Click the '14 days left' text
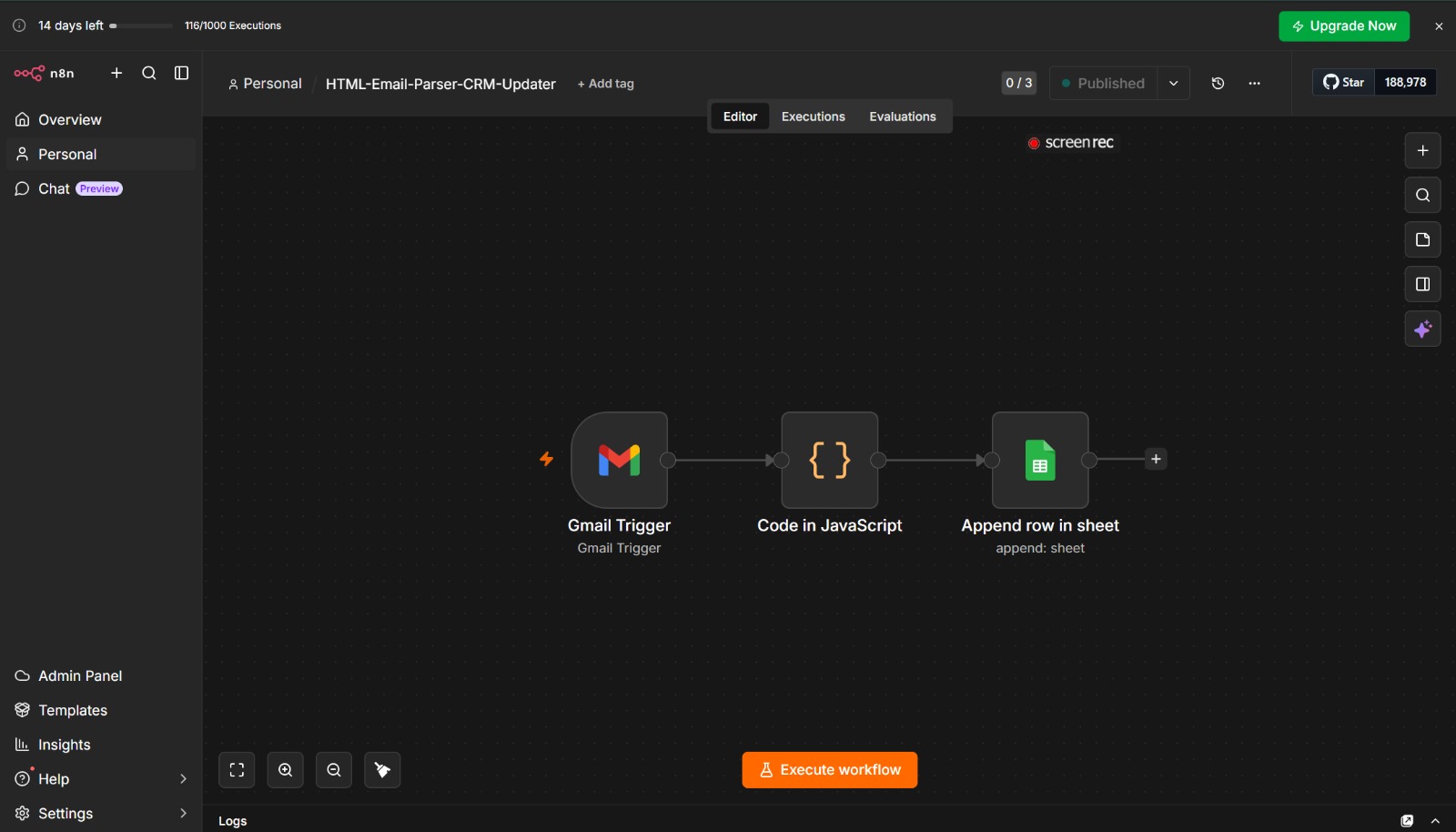 point(71,25)
